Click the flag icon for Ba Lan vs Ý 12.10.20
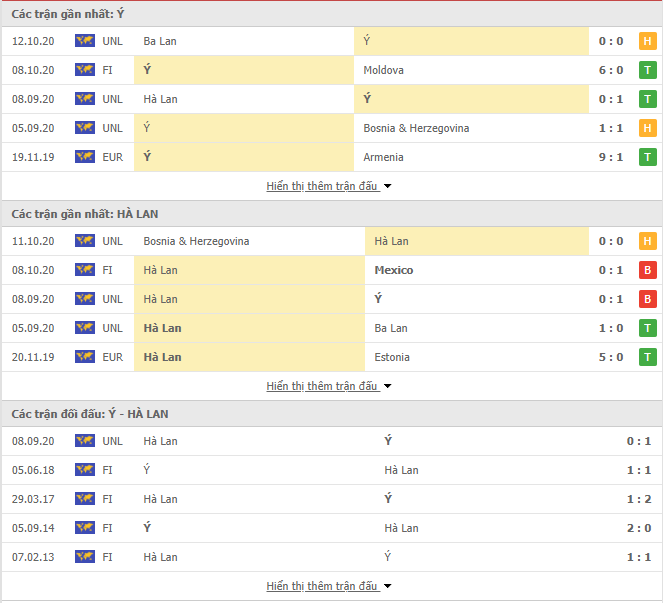Image resolution: width=663 pixels, height=603 pixels. pyautogui.click(x=85, y=41)
